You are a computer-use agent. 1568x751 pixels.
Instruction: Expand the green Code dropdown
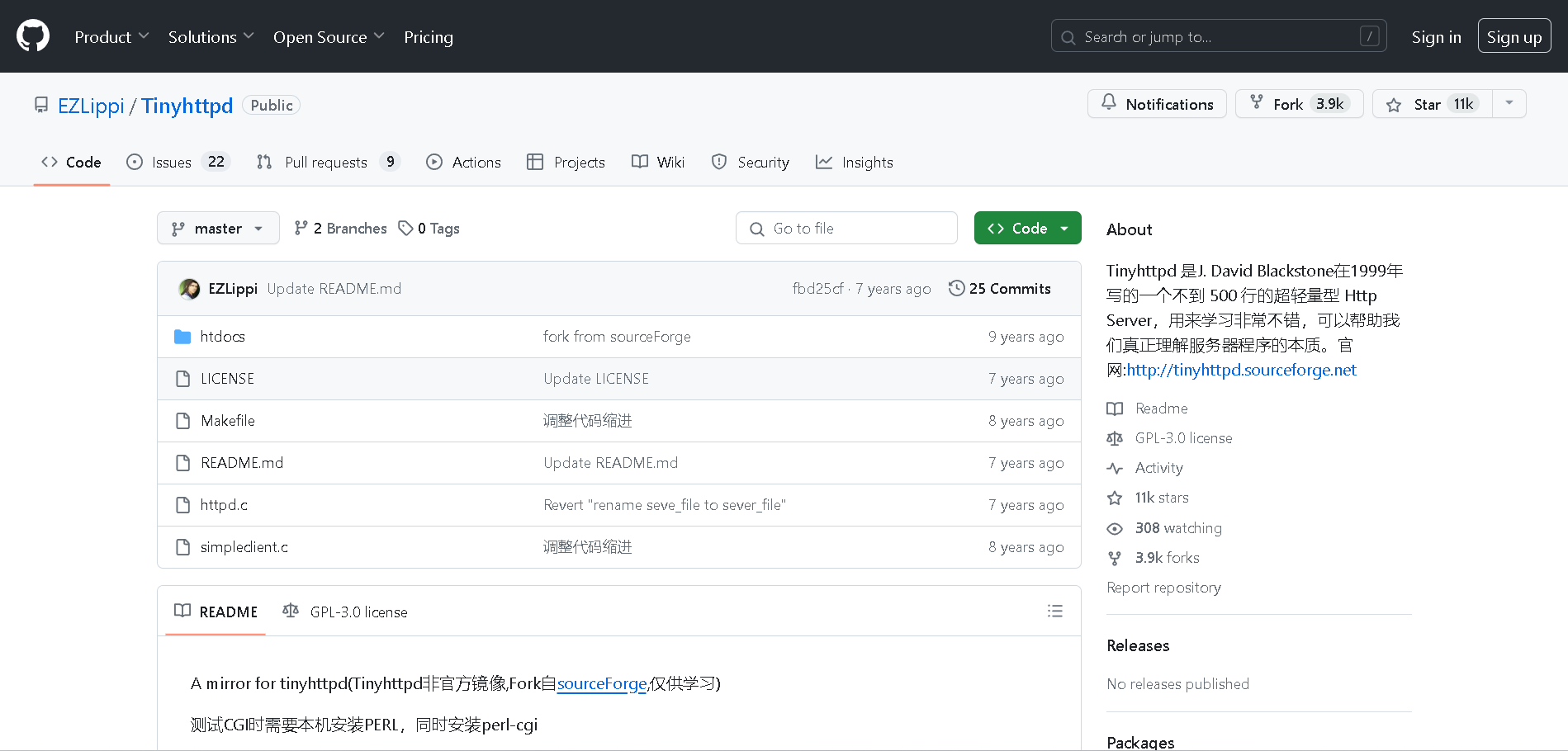(1027, 229)
